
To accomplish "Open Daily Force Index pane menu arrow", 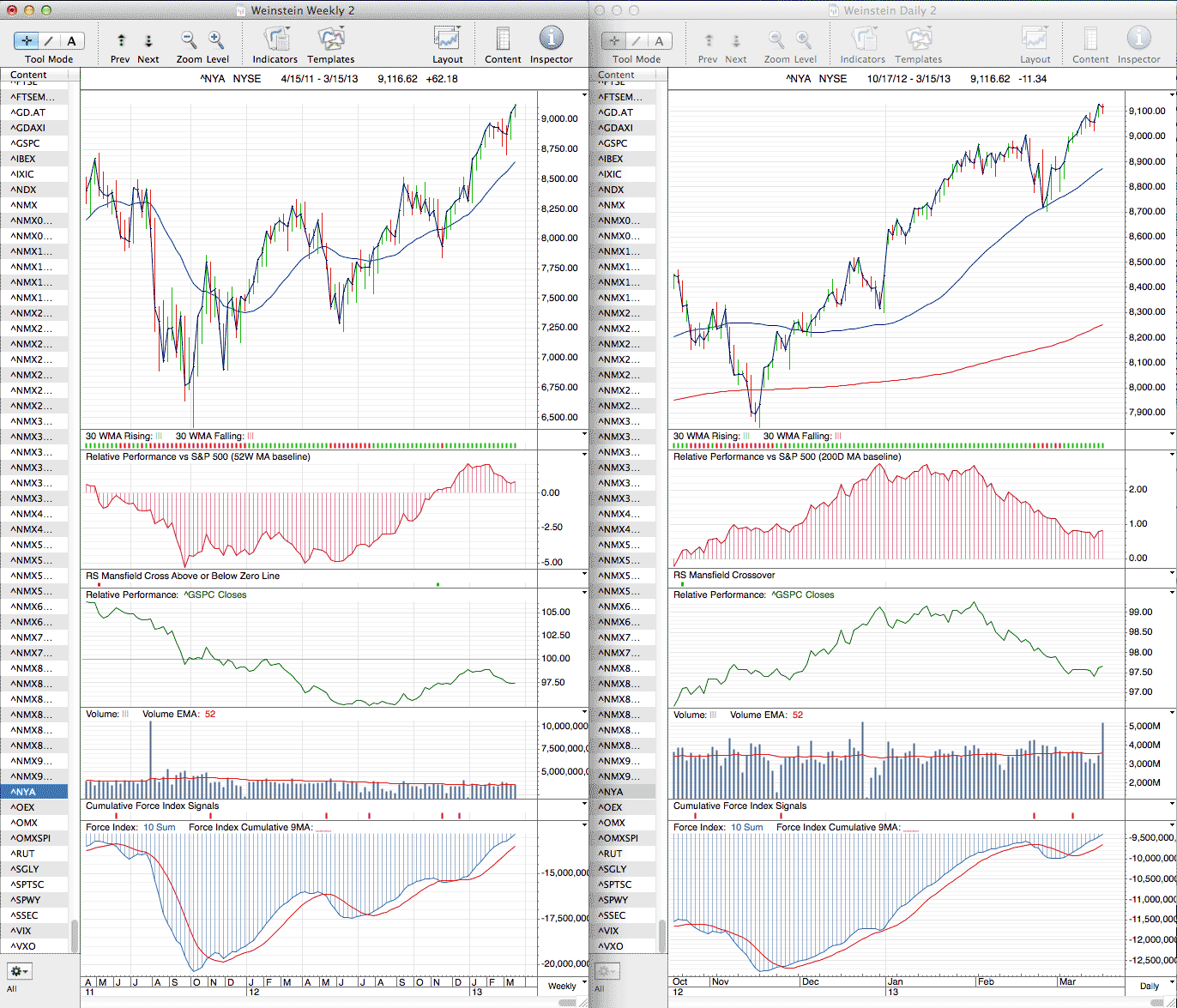I will (x=1173, y=825).
